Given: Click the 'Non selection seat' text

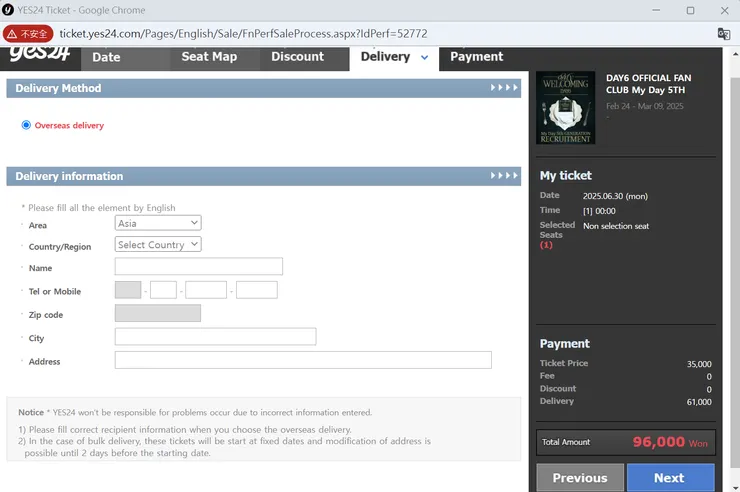Looking at the screenshot, I should point(616,226).
